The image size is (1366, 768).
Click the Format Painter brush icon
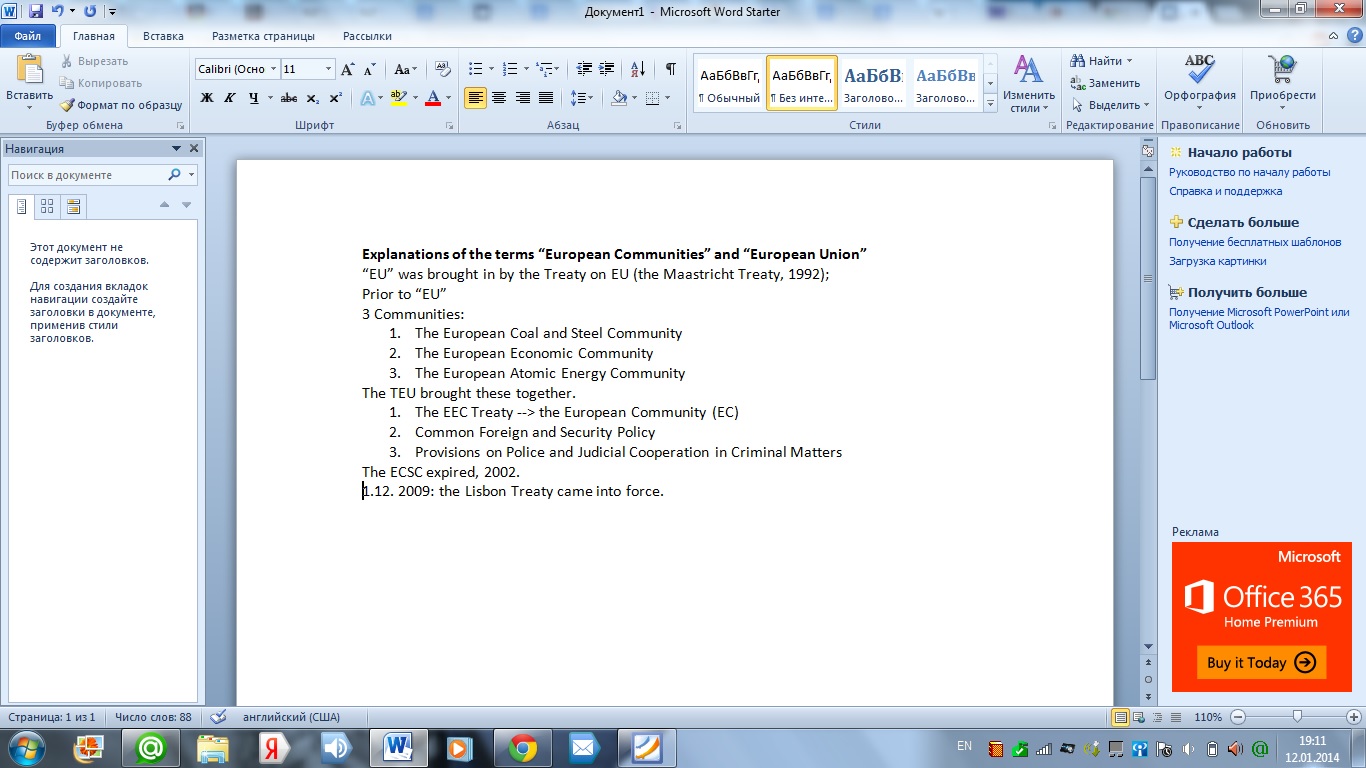(x=67, y=105)
